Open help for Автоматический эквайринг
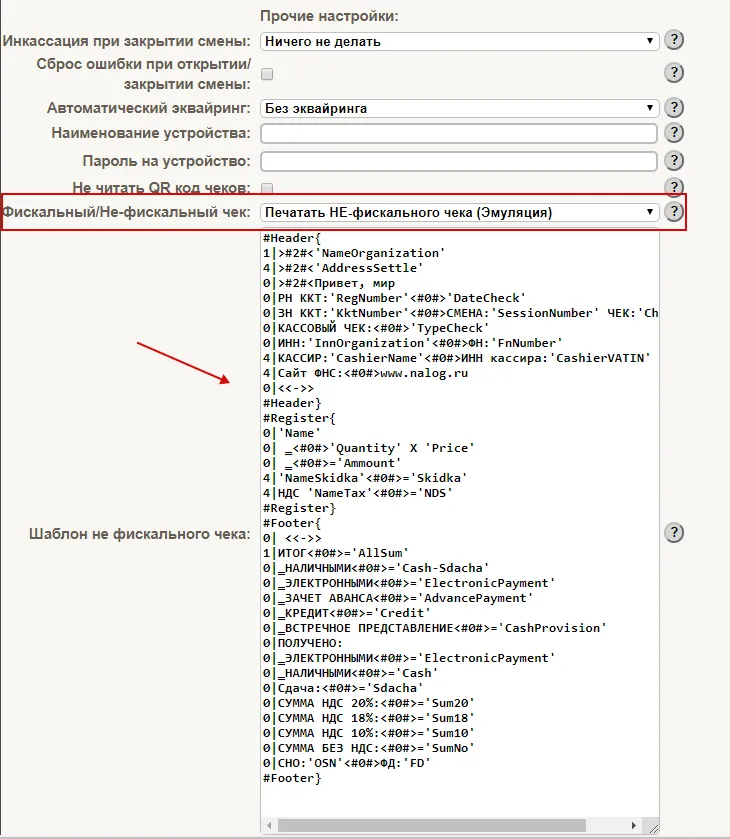This screenshot has width=730, height=839. [674, 108]
